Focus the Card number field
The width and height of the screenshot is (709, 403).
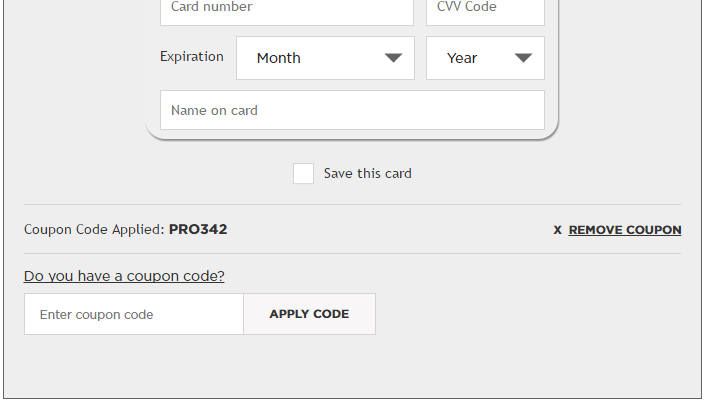(x=287, y=9)
